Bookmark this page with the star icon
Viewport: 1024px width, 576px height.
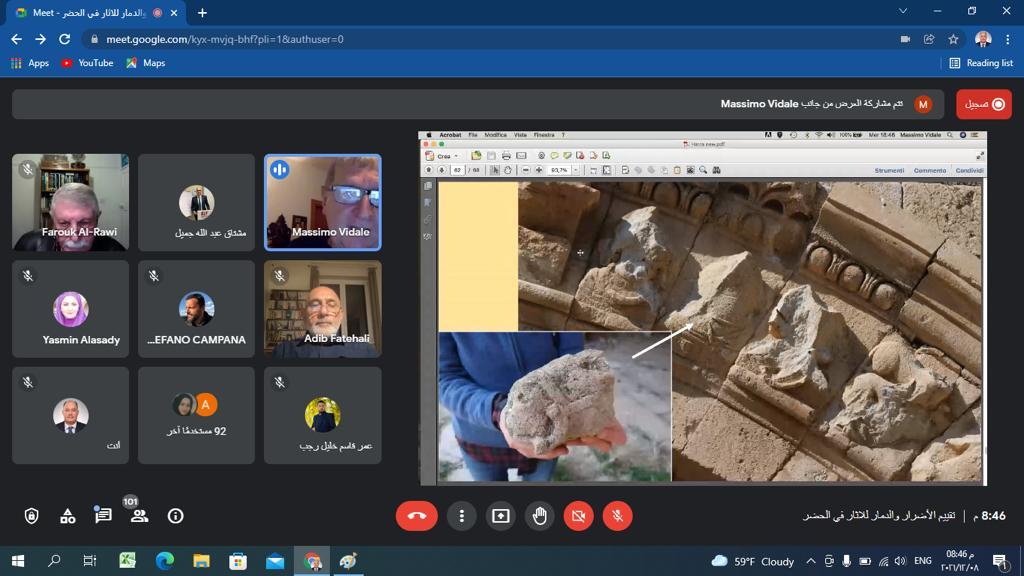[x=953, y=39]
